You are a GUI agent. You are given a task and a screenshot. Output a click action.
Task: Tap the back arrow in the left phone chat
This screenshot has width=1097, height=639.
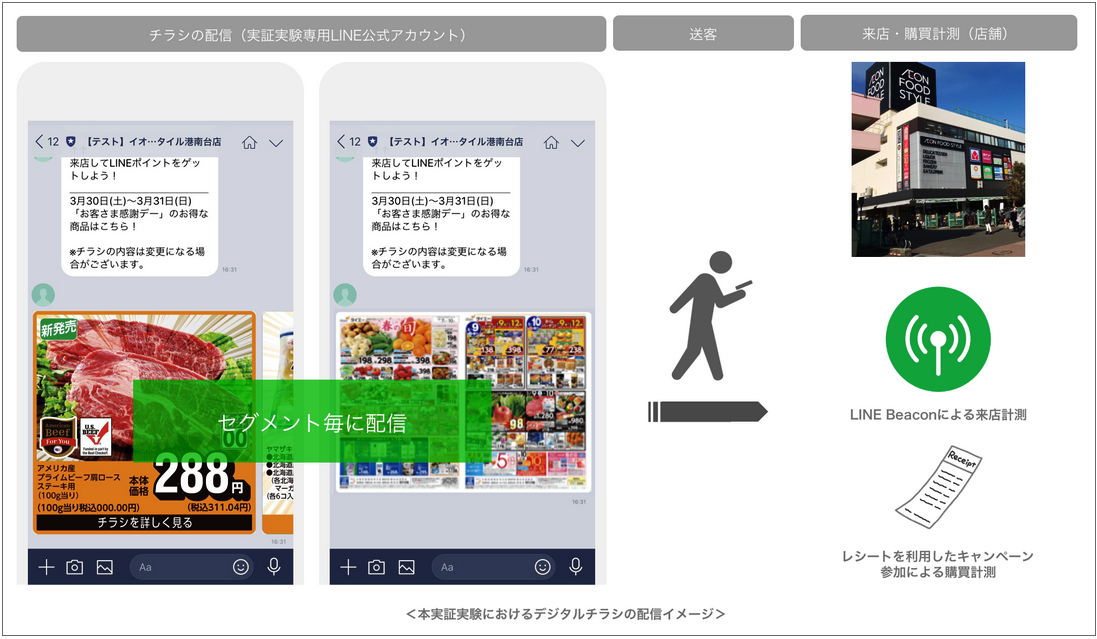[x=39, y=142]
